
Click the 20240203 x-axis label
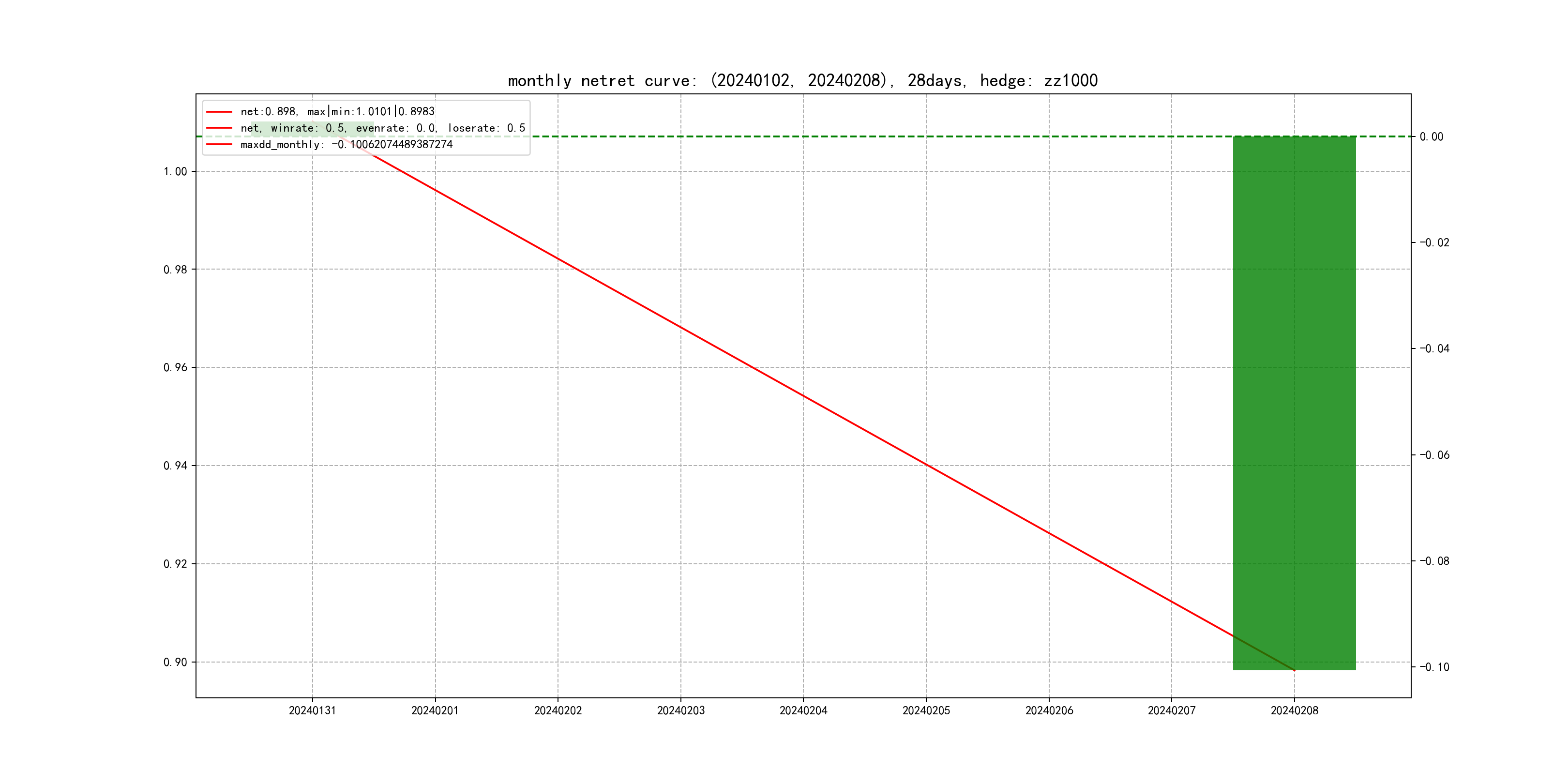(680, 710)
